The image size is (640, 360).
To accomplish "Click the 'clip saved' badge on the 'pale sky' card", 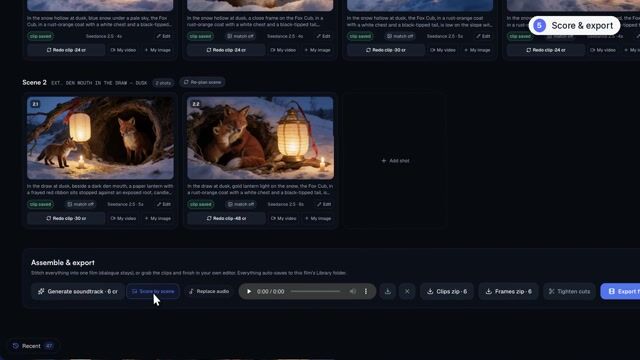I will 40,36.
